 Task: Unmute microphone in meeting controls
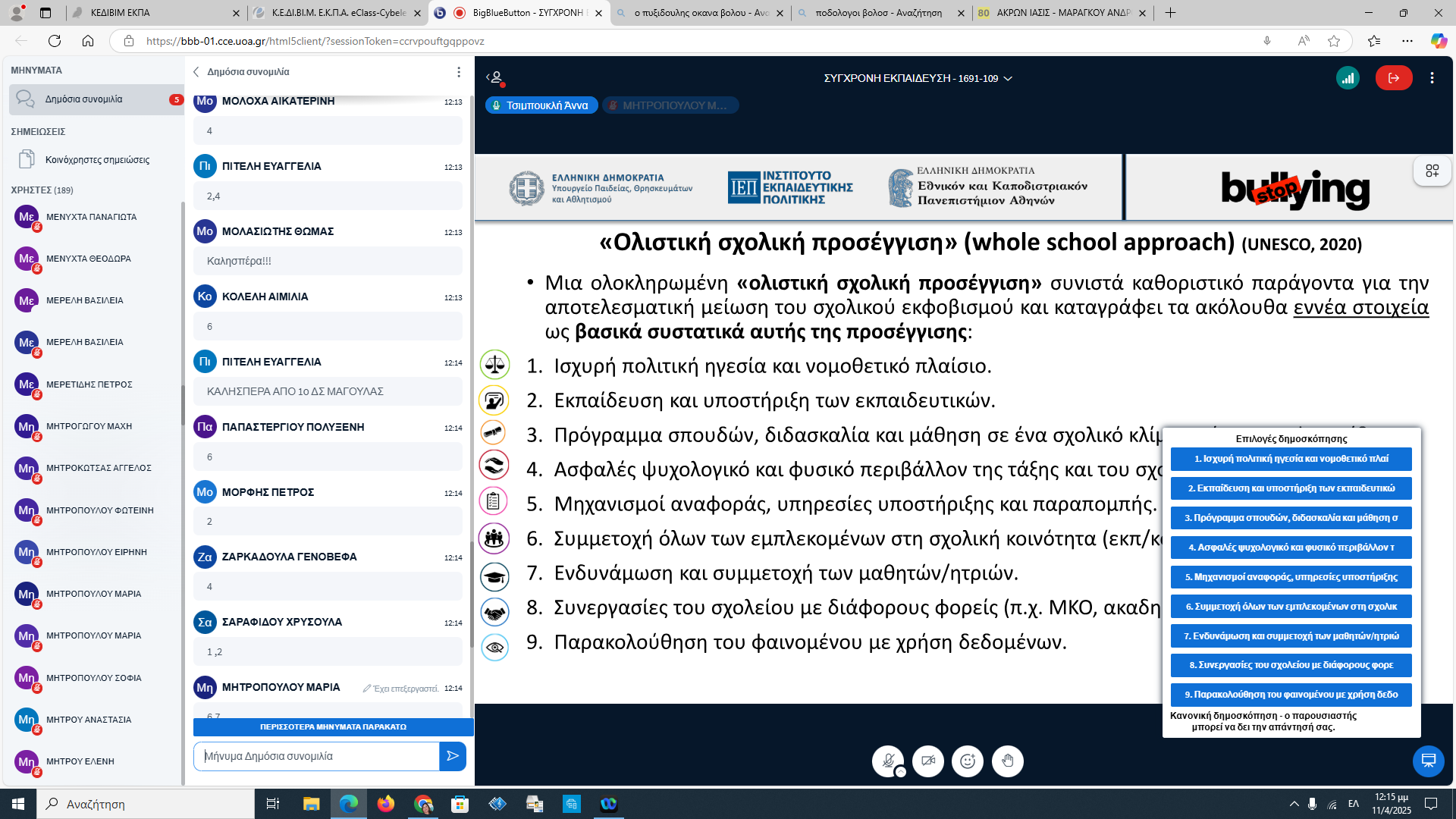(888, 761)
